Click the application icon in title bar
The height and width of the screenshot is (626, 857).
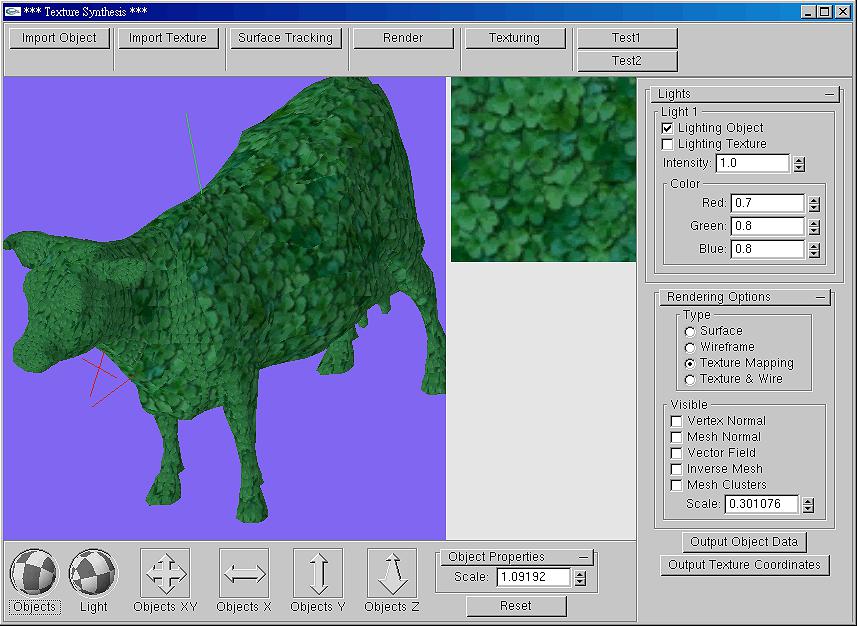coord(11,11)
